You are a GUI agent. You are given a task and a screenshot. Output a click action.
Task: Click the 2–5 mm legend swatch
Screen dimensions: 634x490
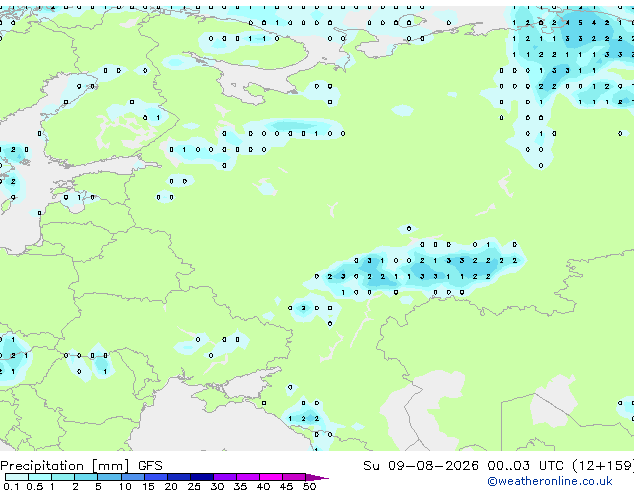tap(86, 477)
